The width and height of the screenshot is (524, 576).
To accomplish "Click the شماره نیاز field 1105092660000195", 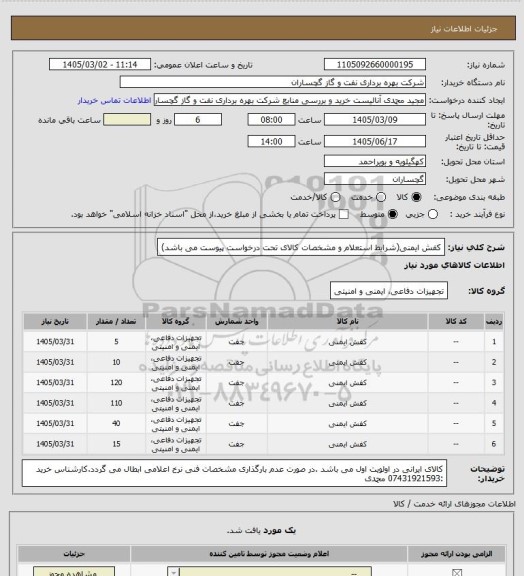I will 375,64.
